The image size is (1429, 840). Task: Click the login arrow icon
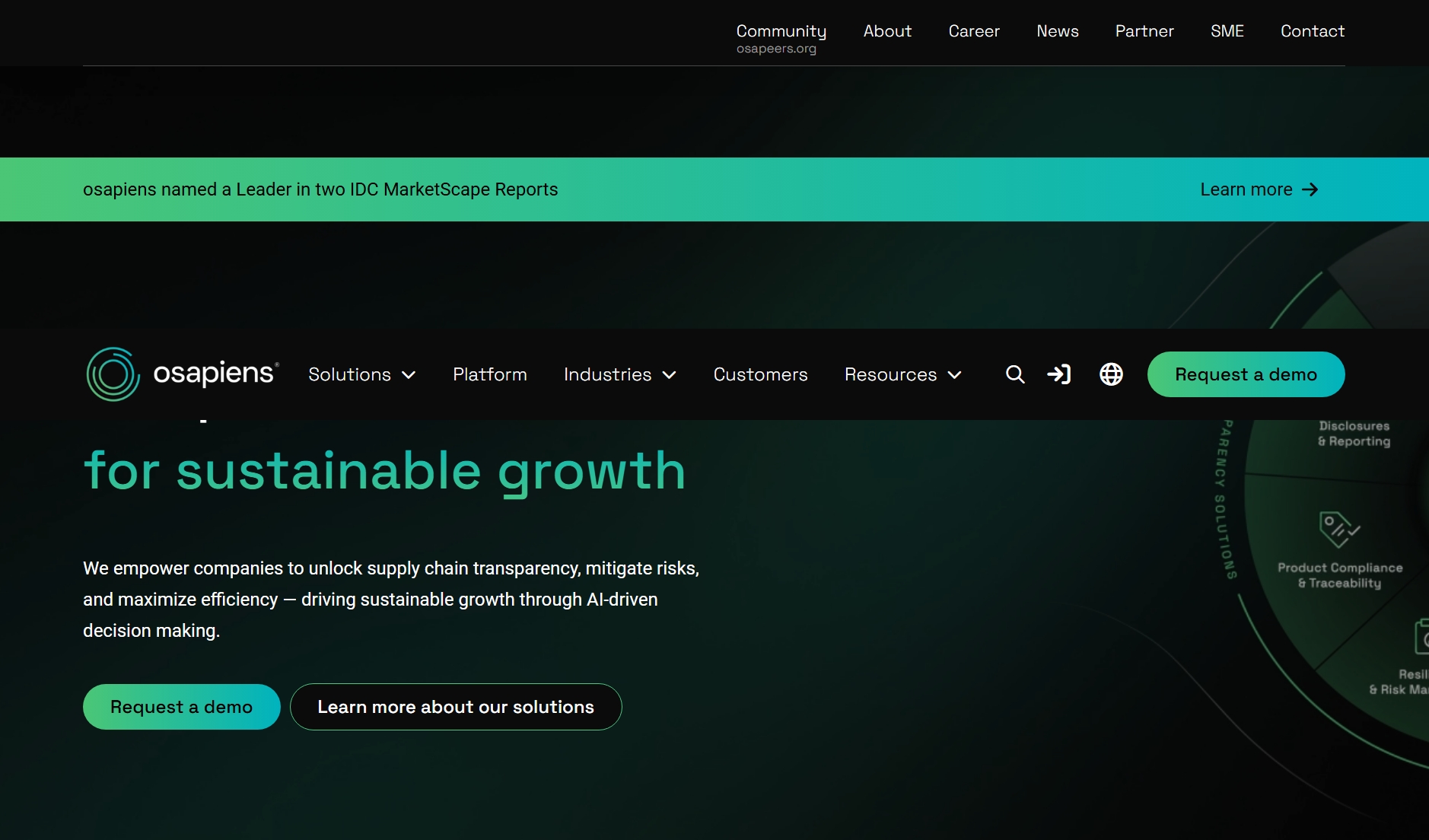click(1059, 374)
